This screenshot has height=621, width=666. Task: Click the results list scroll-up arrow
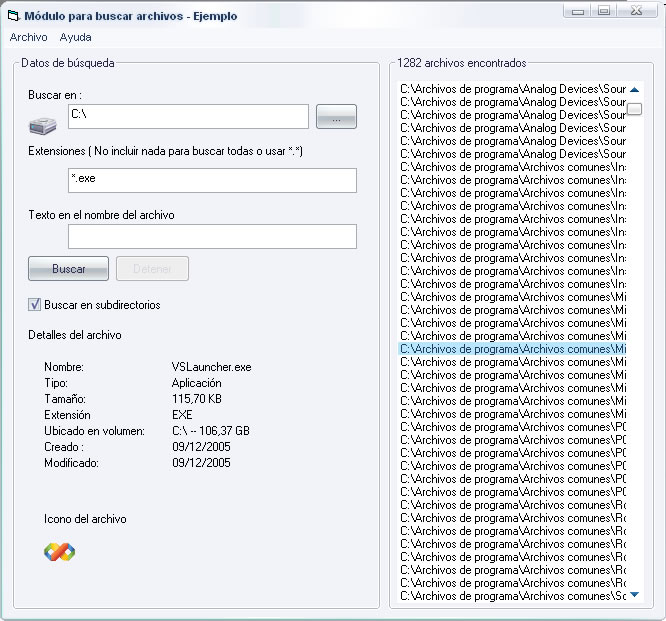coord(634,90)
